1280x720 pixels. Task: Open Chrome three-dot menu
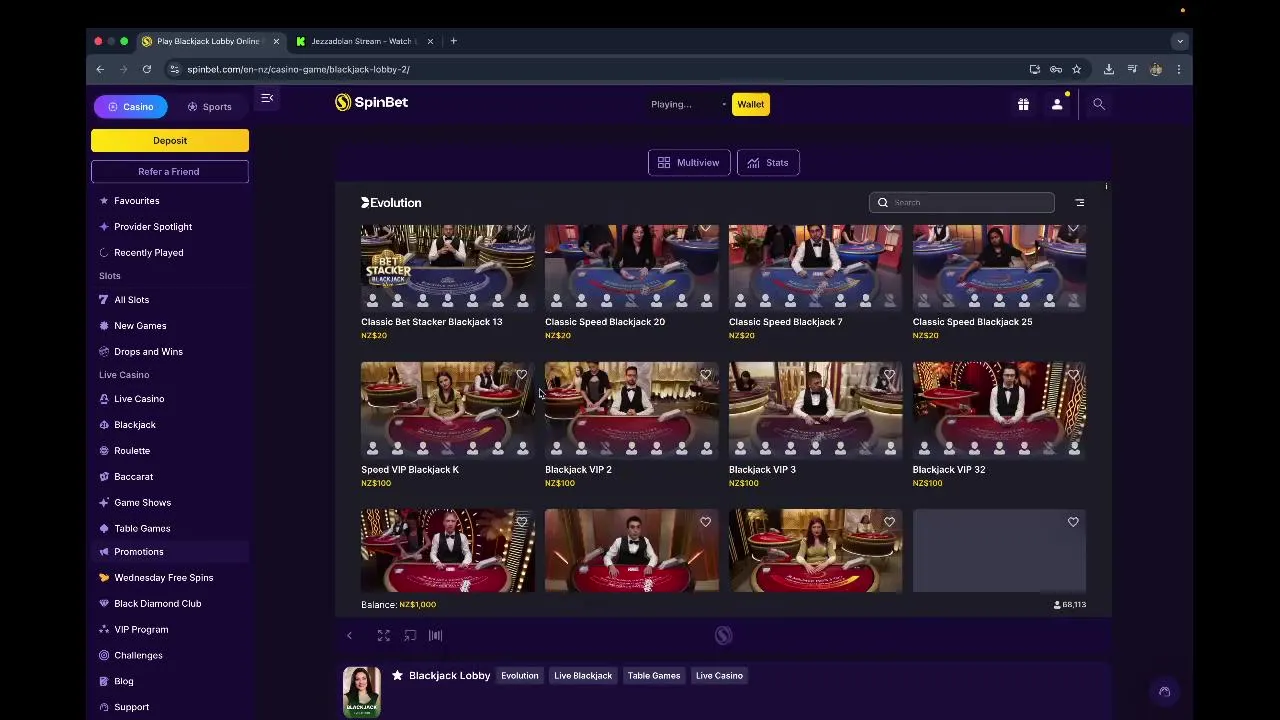[x=1179, y=69]
